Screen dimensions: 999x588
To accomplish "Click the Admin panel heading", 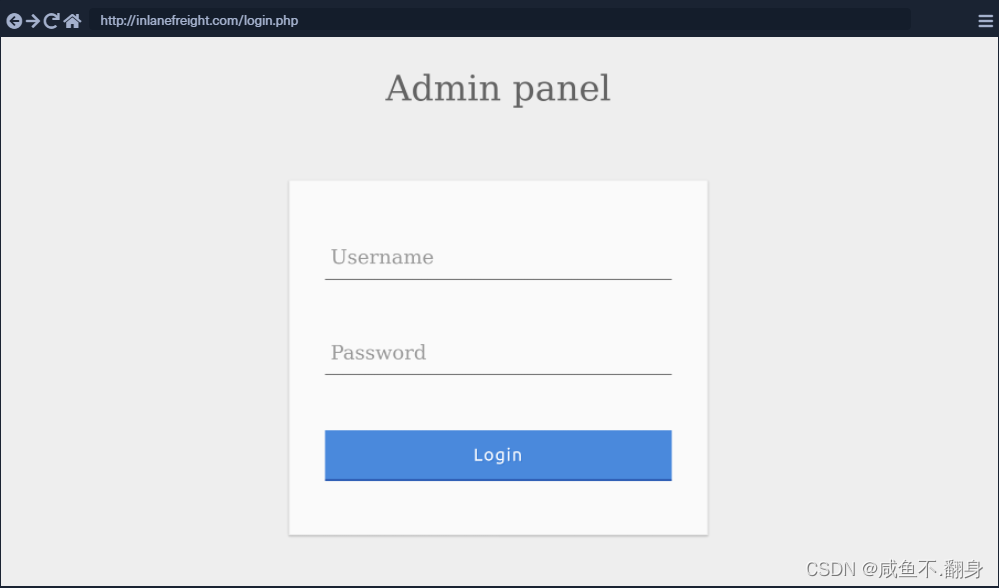I will [x=497, y=88].
